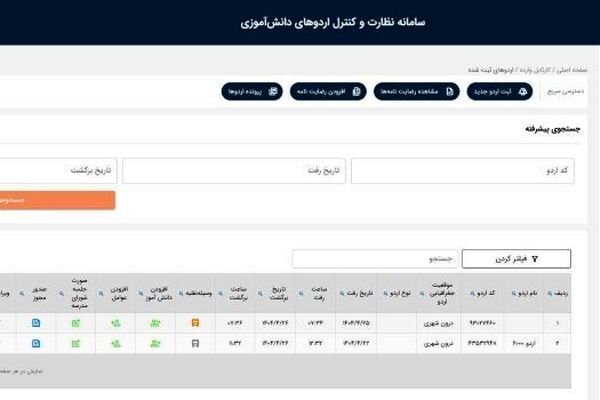
Task: Click the فیلتر کردن filter button
Action: [516, 259]
